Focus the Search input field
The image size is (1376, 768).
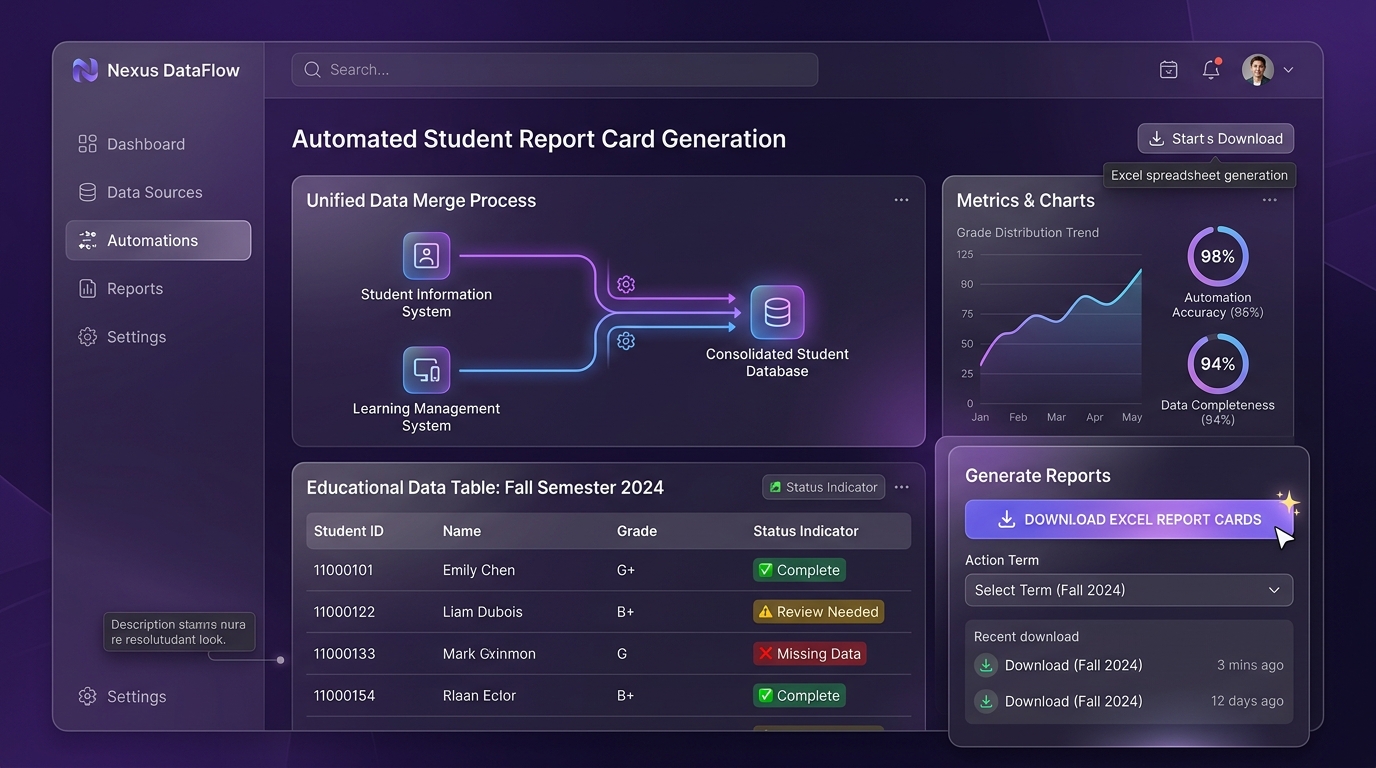(x=555, y=70)
